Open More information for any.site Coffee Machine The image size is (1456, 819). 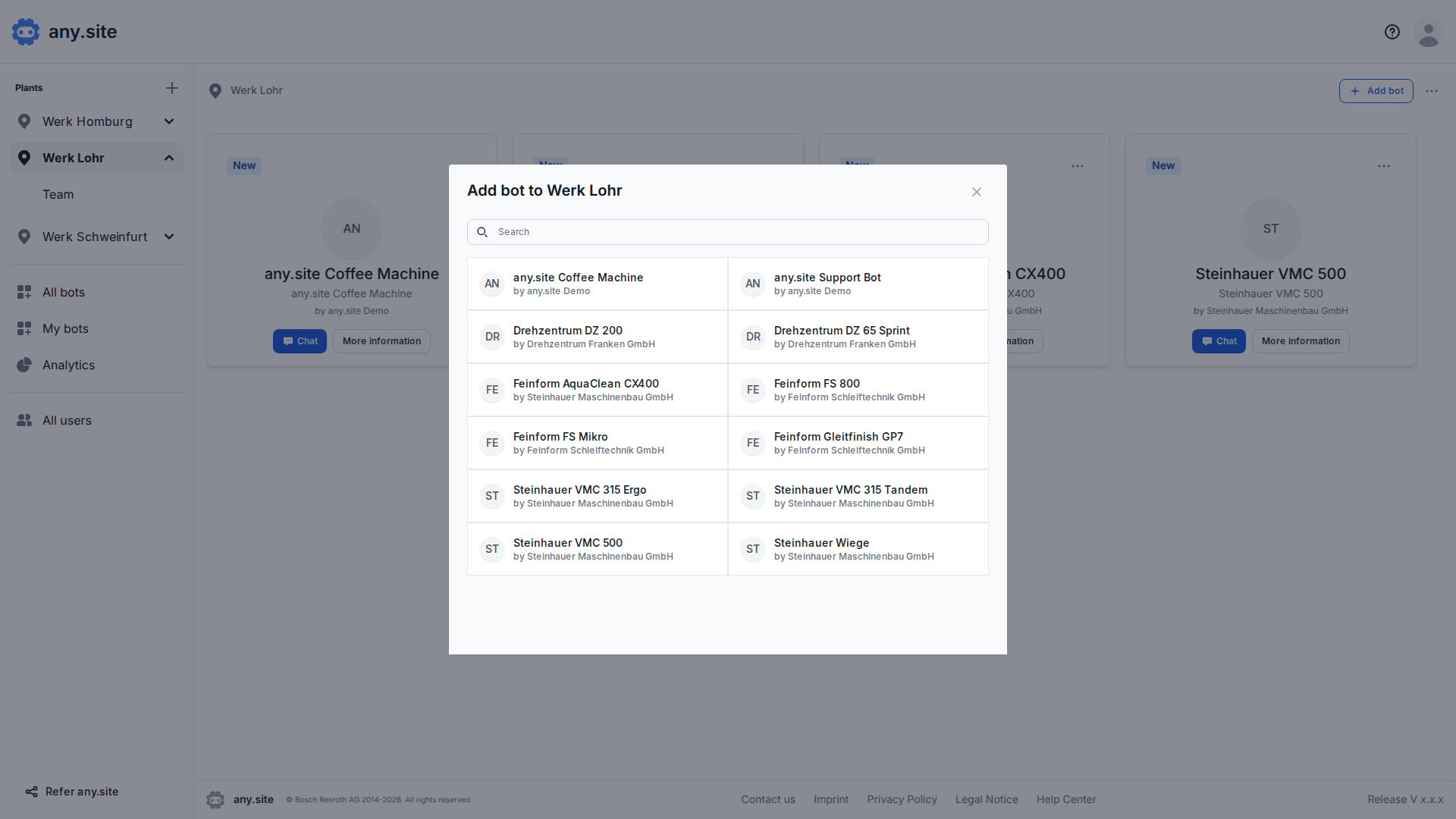coord(381,341)
